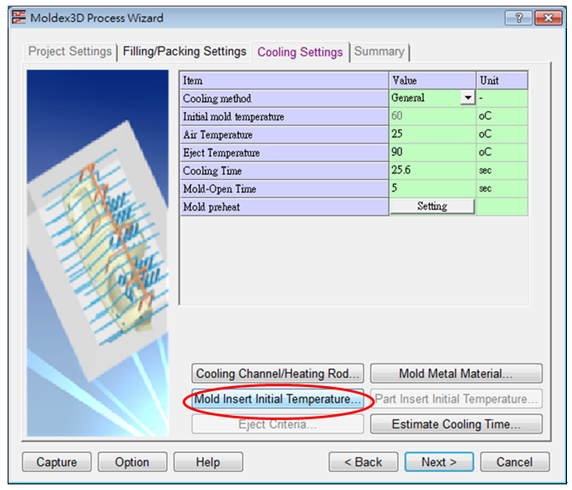572x490 pixels.
Task: Click the Moldex3D app icon in title bar
Action: tap(19, 17)
